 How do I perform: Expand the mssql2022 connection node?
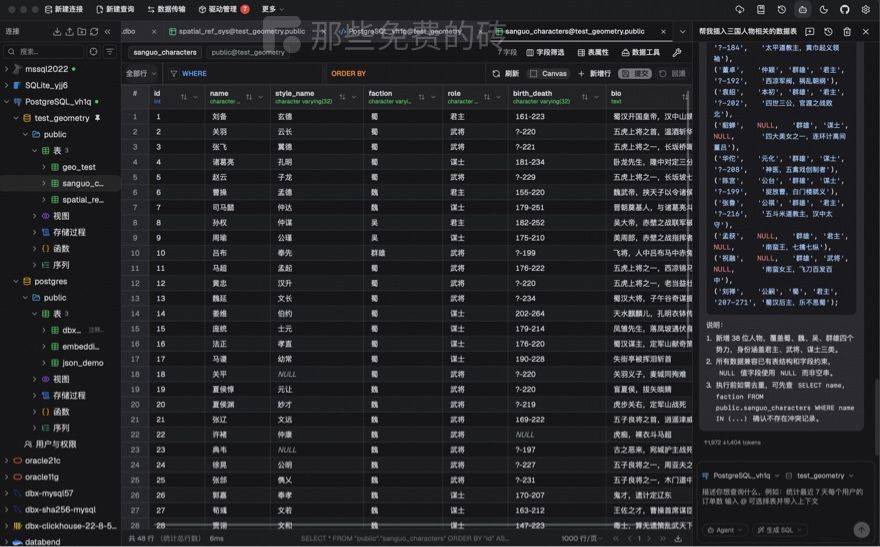[x=6, y=69]
